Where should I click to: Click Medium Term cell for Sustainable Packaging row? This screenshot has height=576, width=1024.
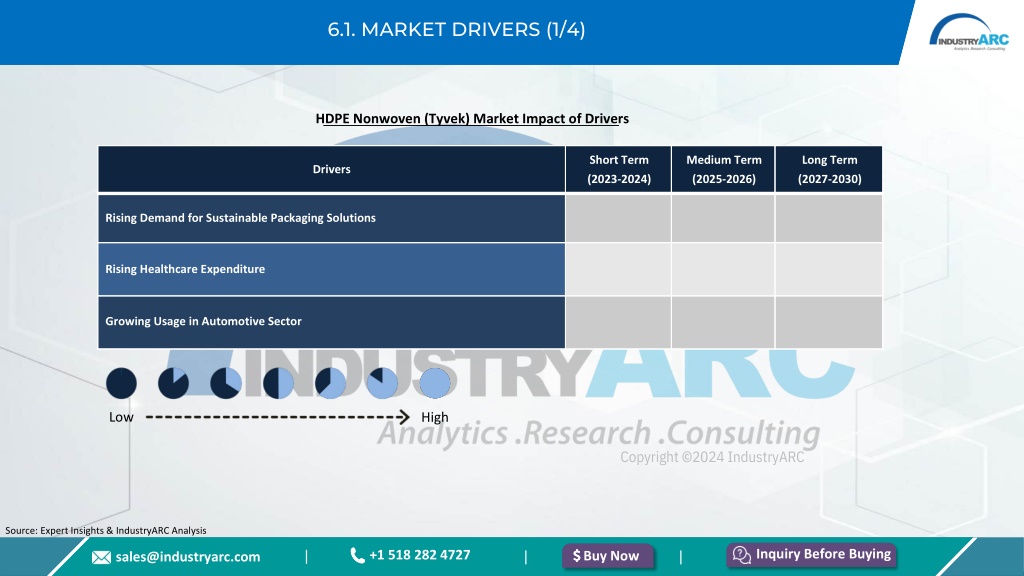(724, 218)
